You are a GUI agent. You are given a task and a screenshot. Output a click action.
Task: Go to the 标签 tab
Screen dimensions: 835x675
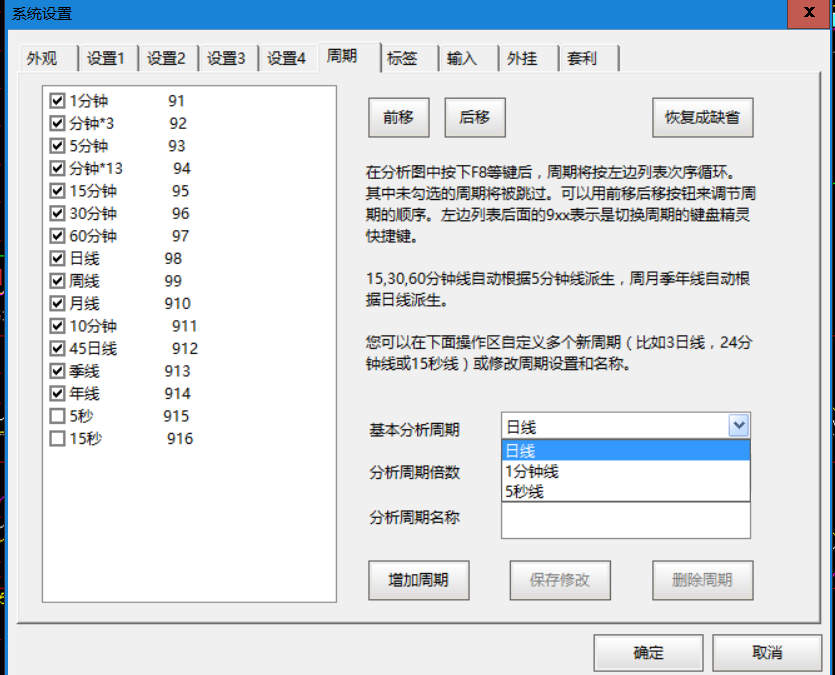(x=402, y=59)
